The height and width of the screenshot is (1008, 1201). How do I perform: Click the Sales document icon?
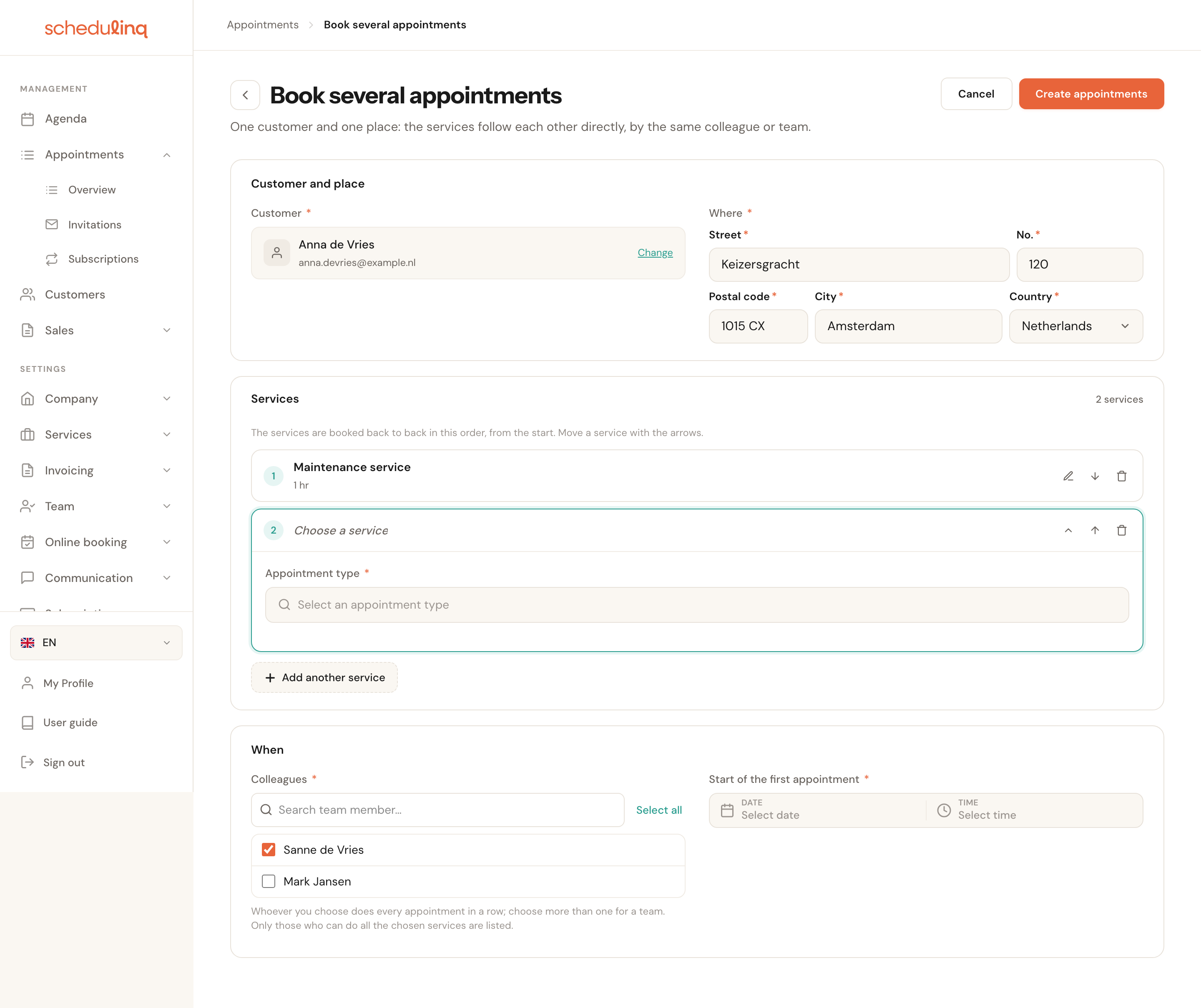pos(28,331)
